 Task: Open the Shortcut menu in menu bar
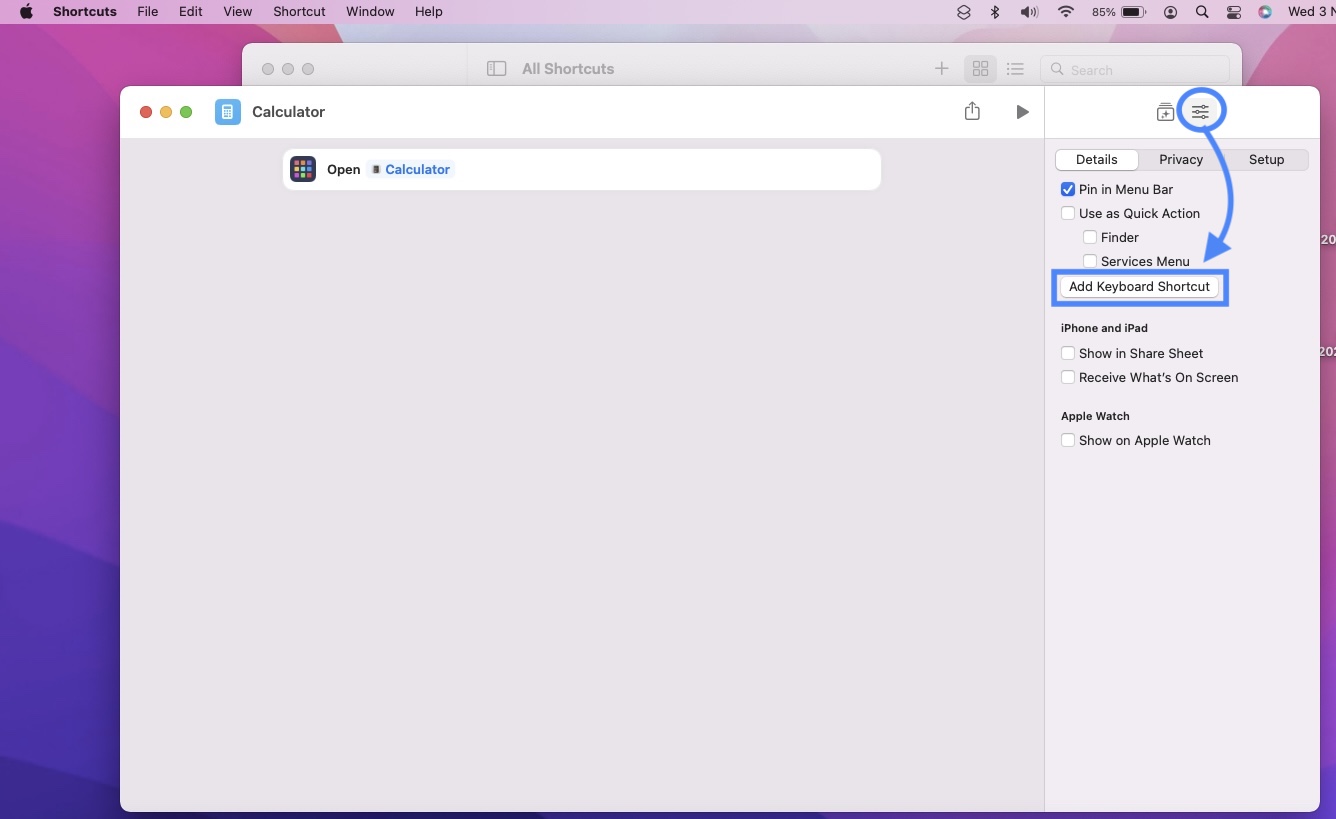point(299,12)
